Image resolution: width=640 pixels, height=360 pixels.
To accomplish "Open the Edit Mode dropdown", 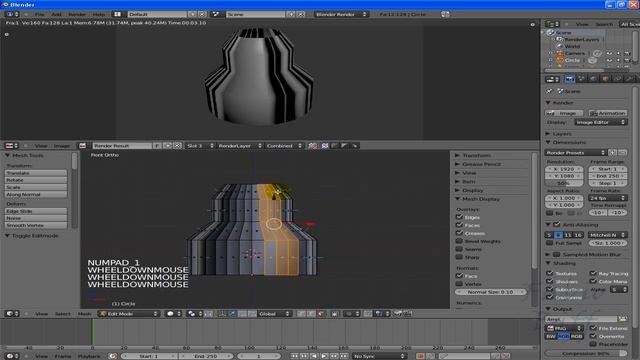I will [x=128, y=313].
